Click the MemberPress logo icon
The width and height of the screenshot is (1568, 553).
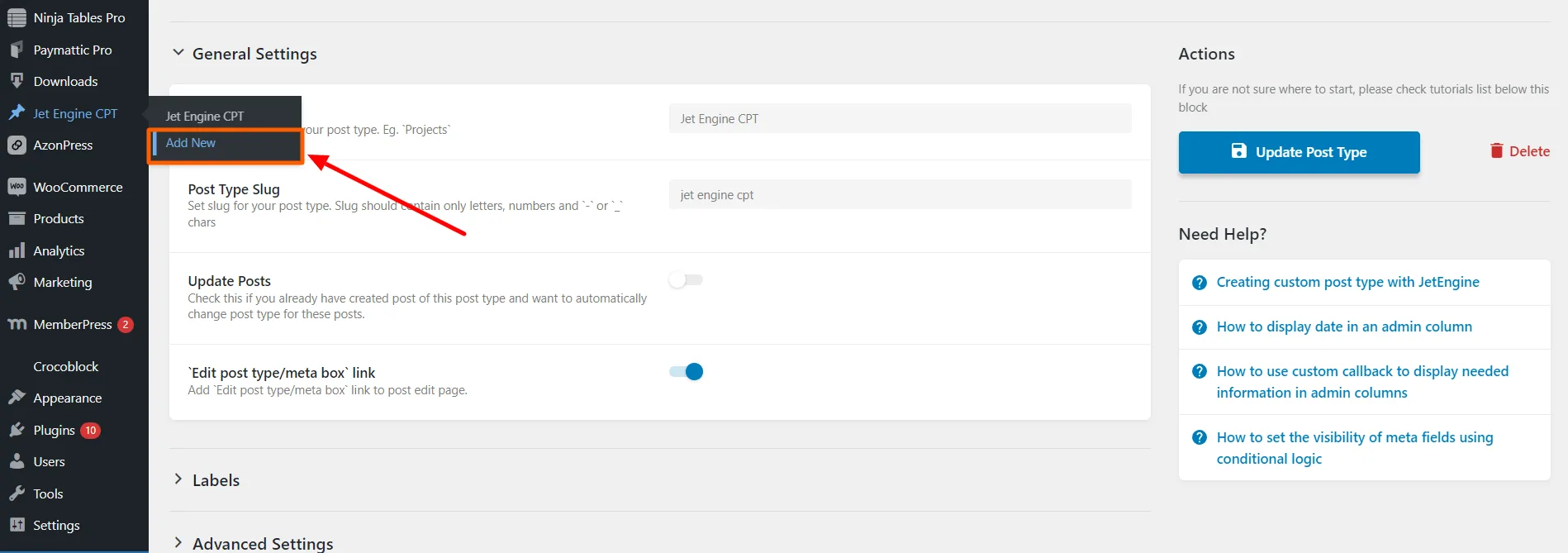(17, 324)
